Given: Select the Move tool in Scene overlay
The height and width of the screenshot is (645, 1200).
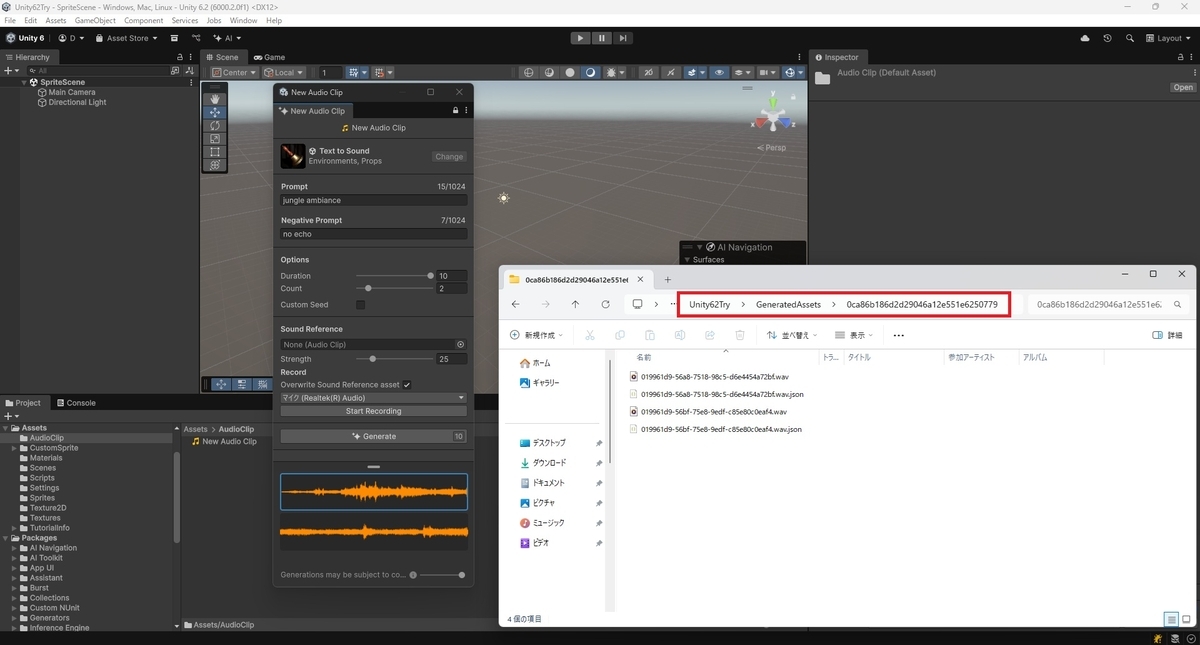Looking at the screenshot, I should pyautogui.click(x=215, y=113).
